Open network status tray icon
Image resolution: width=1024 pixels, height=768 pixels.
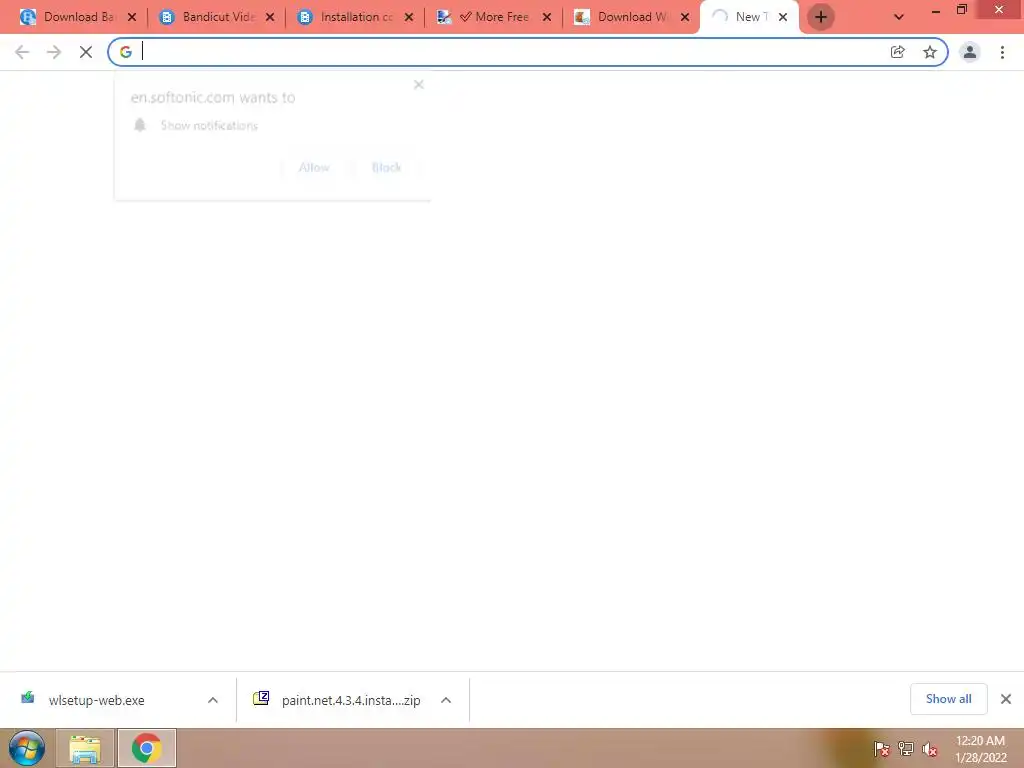click(x=906, y=749)
